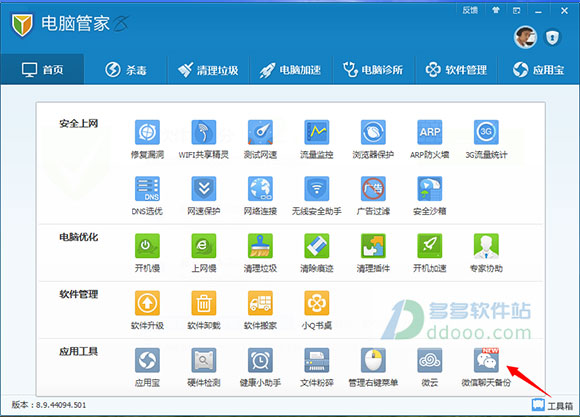
Task: Click the 反馈 feedback link
Action: click(x=470, y=10)
